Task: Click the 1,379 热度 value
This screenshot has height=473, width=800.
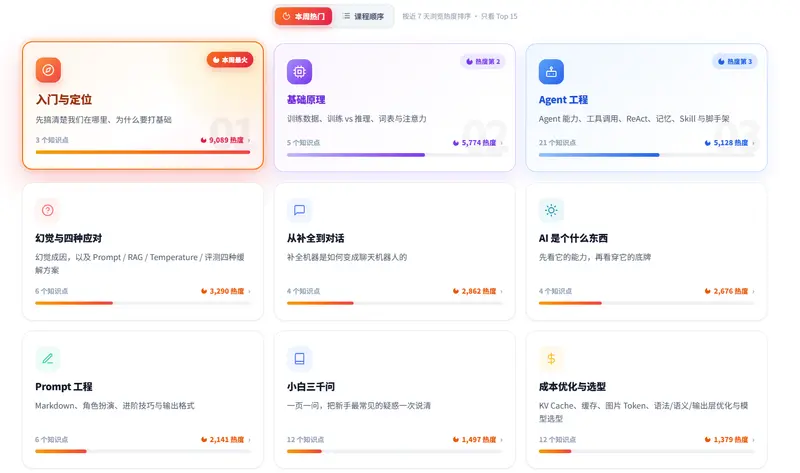Action: click(727, 440)
